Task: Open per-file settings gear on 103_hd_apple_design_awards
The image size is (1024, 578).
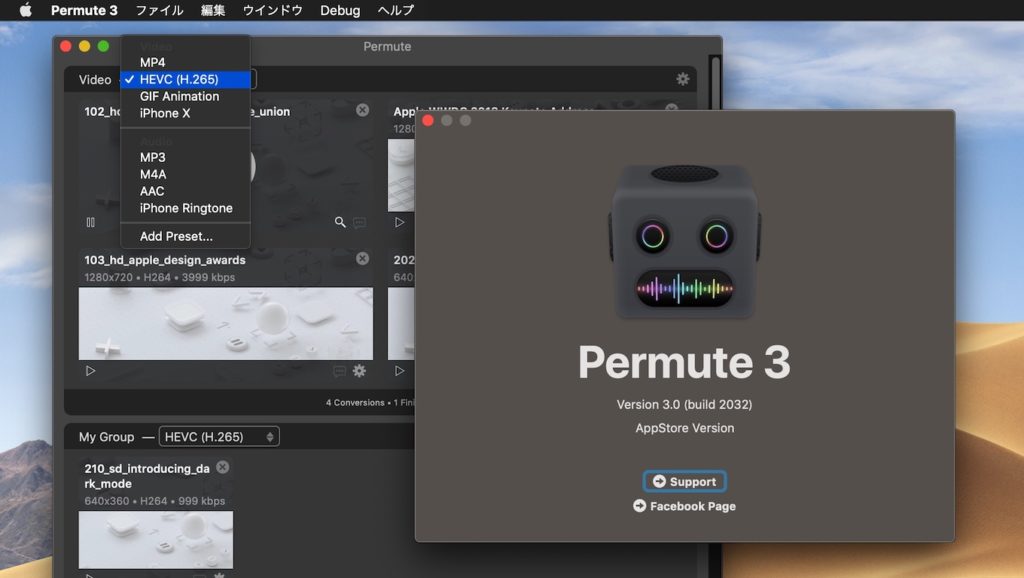Action: [x=359, y=371]
